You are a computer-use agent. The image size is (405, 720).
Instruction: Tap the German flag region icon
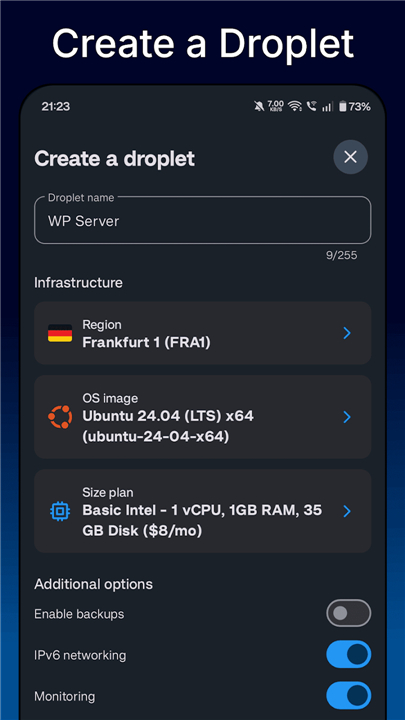(60, 333)
